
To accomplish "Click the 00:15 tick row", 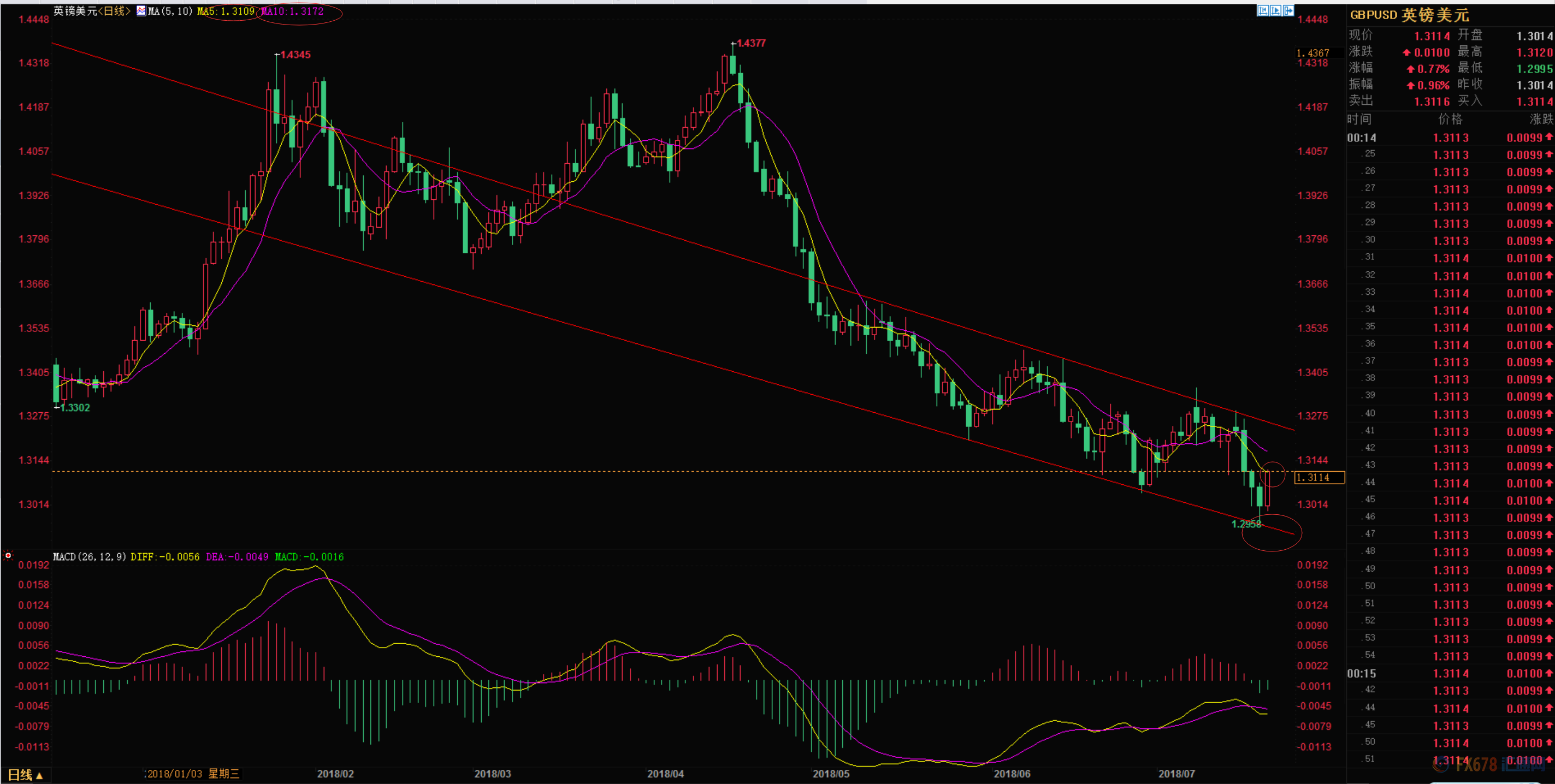I will [x=1451, y=674].
